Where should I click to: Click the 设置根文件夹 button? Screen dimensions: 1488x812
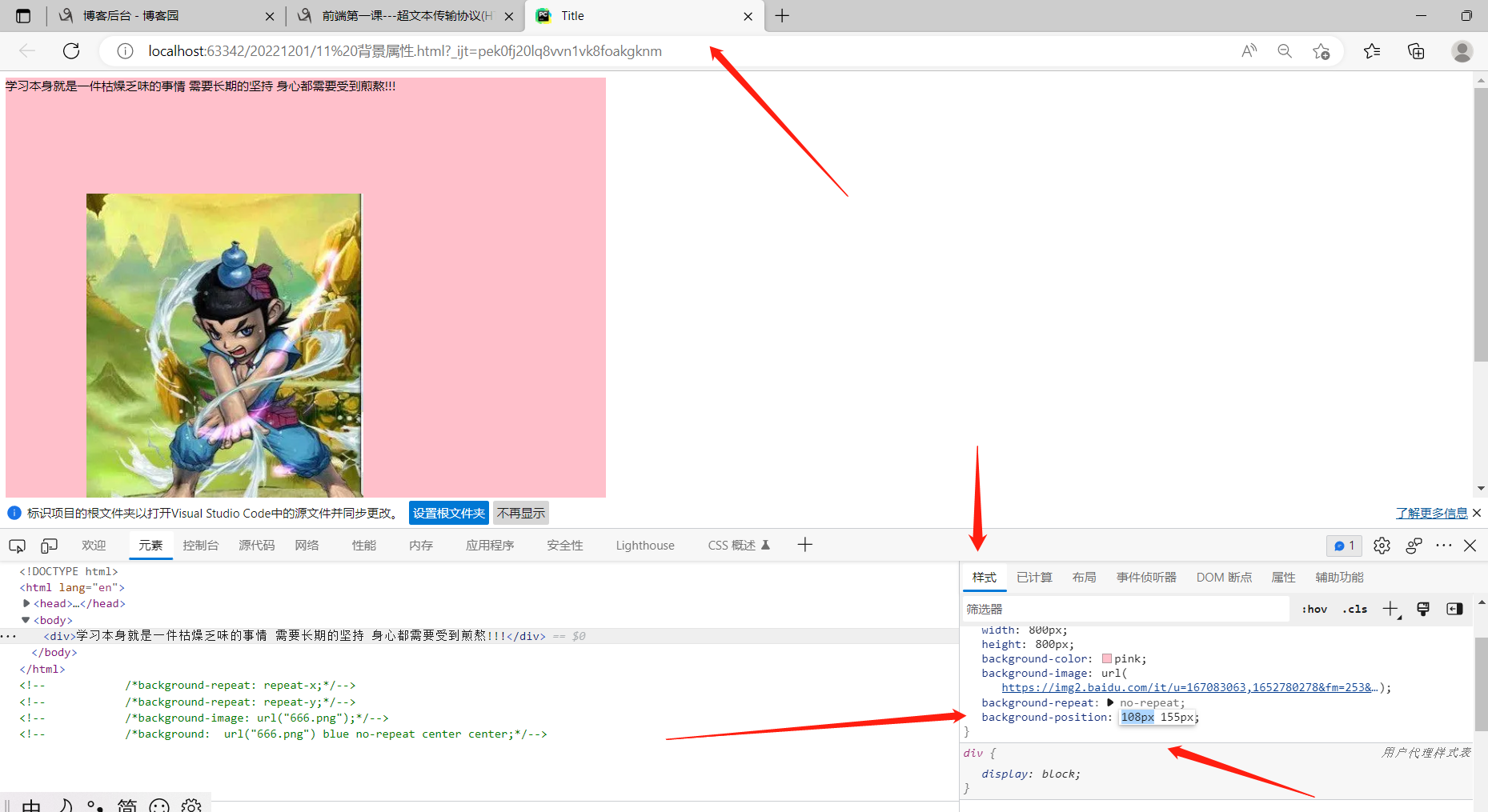[449, 514]
